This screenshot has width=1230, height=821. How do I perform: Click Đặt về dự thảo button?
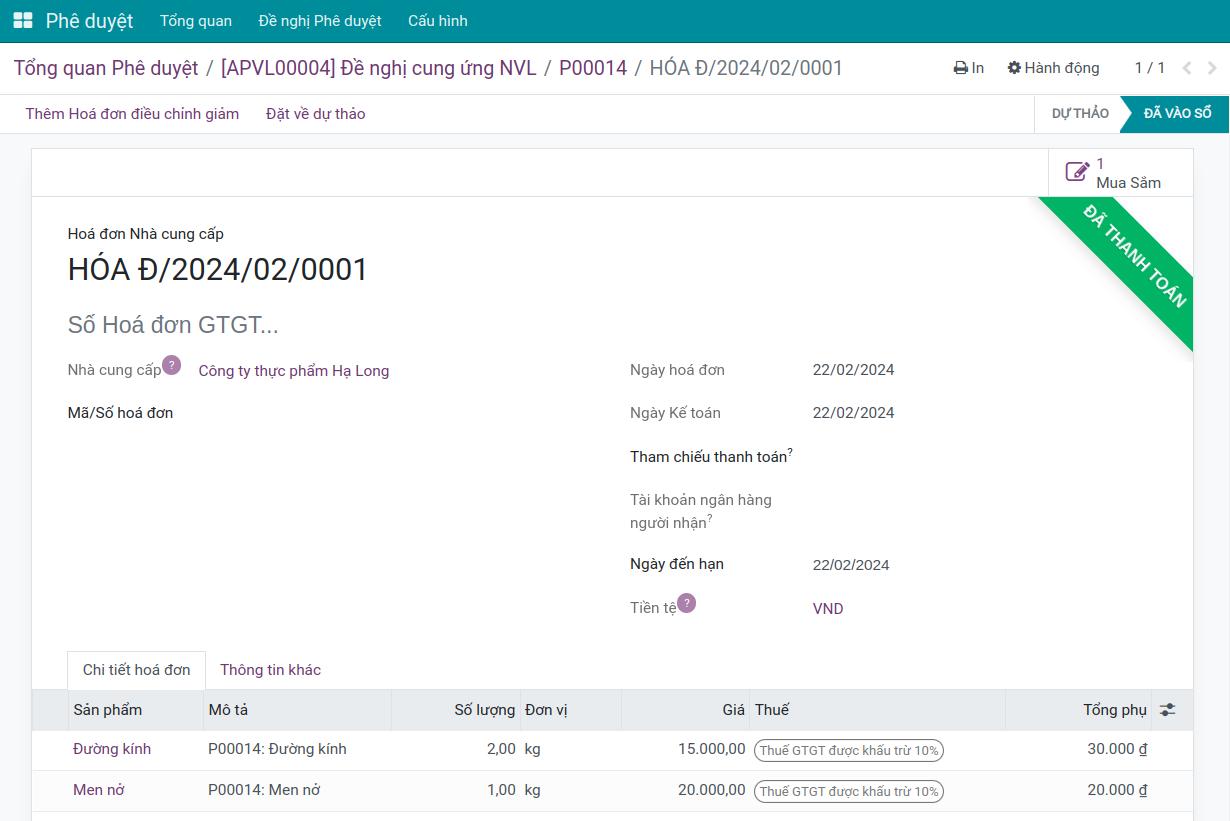(316, 114)
